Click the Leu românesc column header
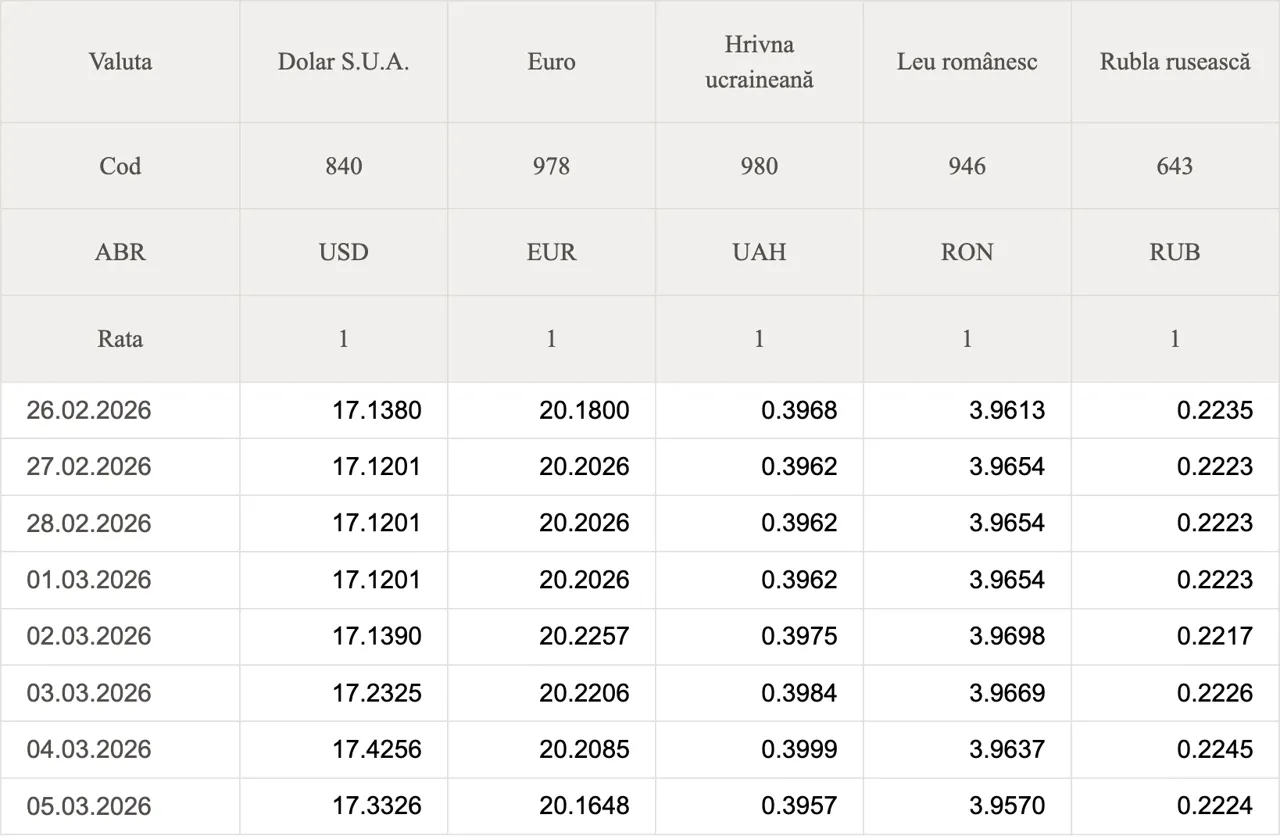 [967, 62]
